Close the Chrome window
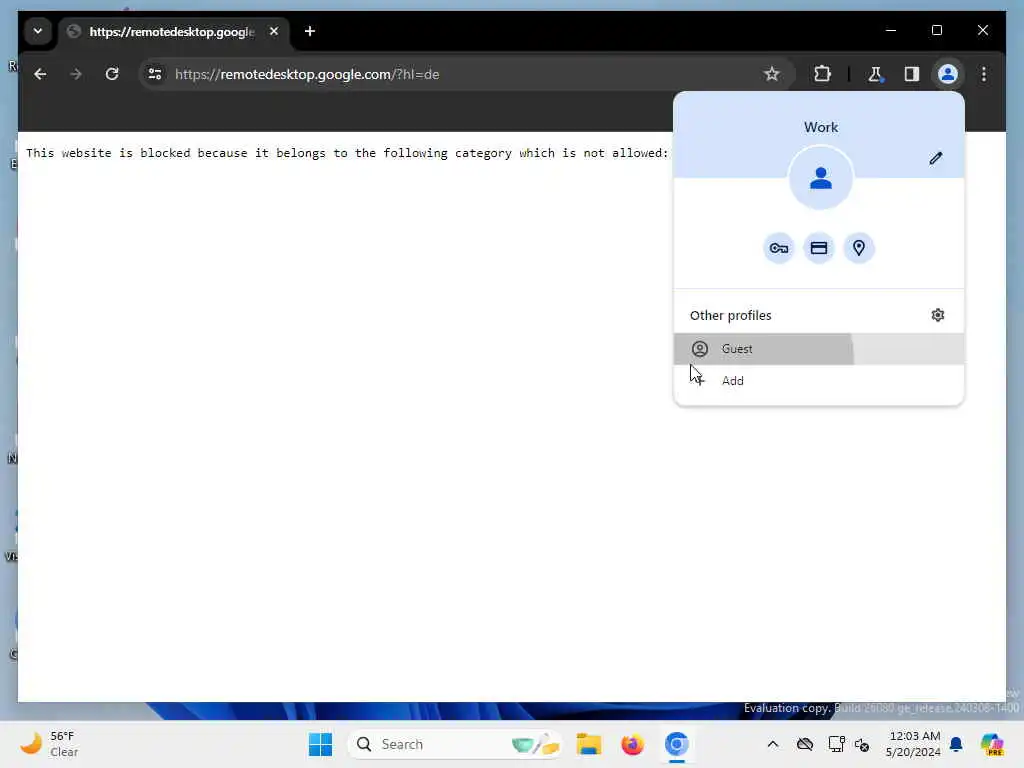This screenshot has height=768, width=1024. [x=982, y=30]
